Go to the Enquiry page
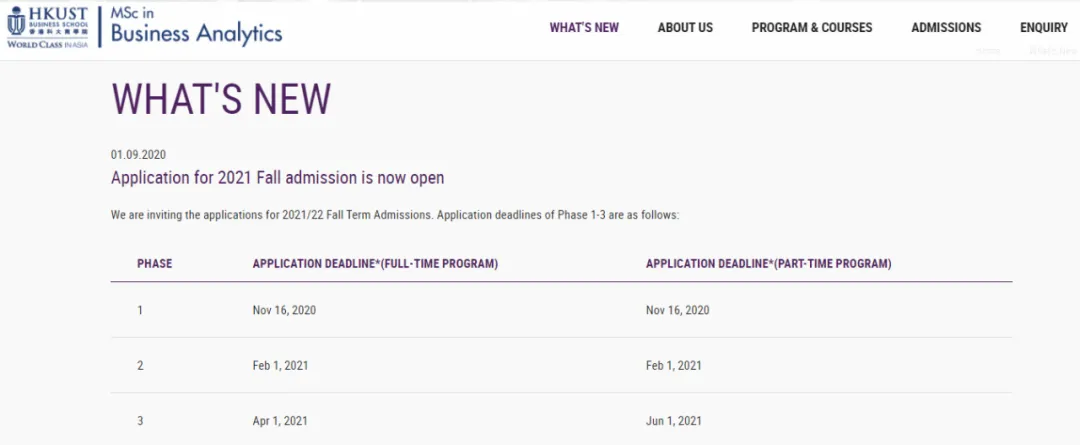Screen dimensions: 1080x445 [x=1043, y=28]
